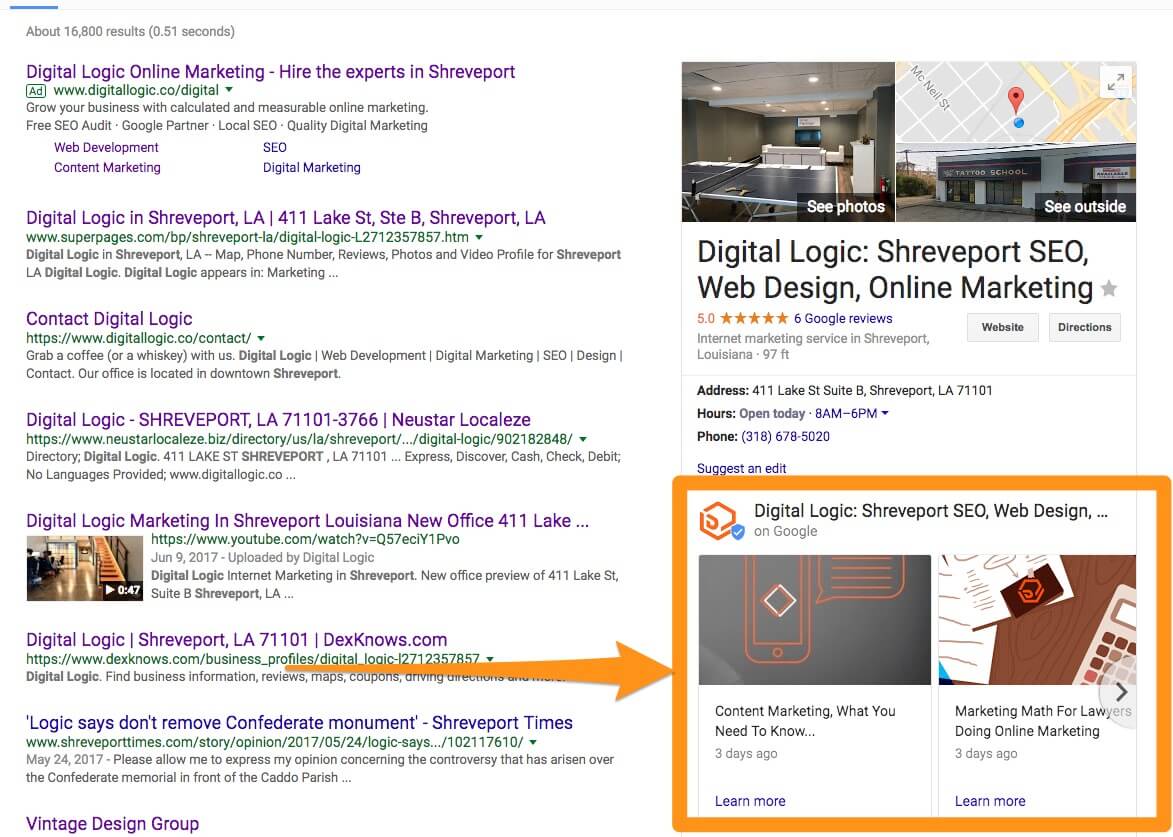Open the YouTube New Office 411 Lake result title

click(x=307, y=521)
